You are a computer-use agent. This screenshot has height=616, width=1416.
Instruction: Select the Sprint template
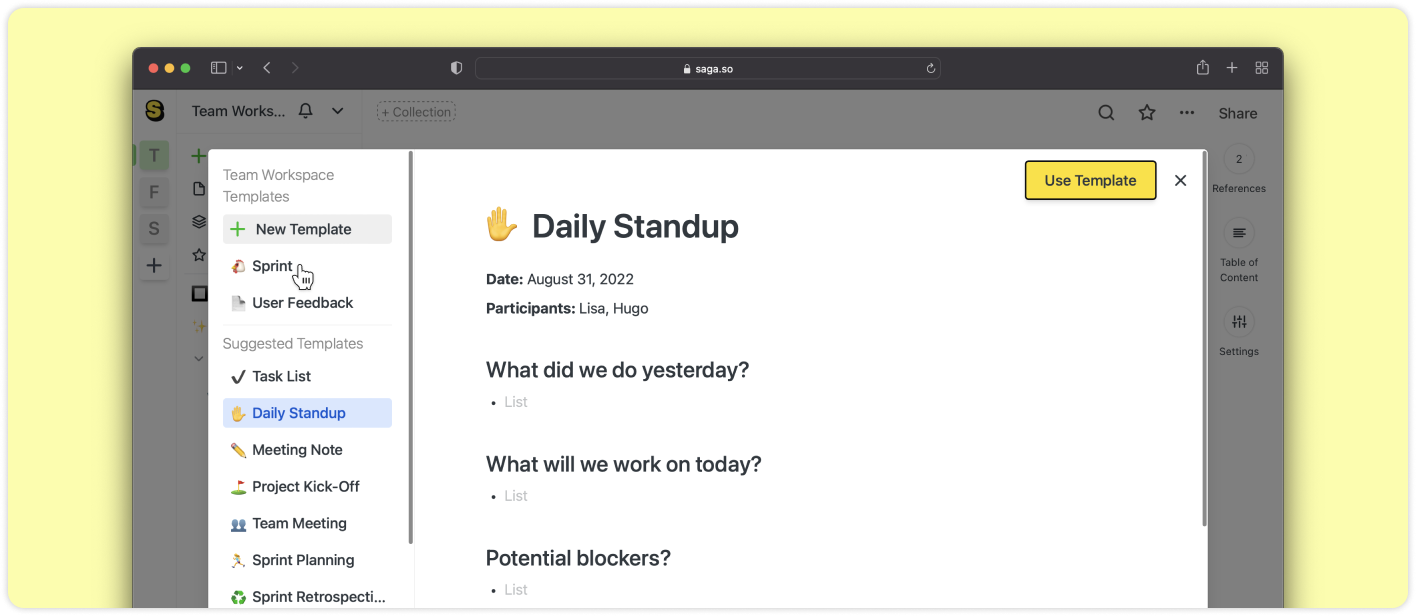tap(272, 266)
